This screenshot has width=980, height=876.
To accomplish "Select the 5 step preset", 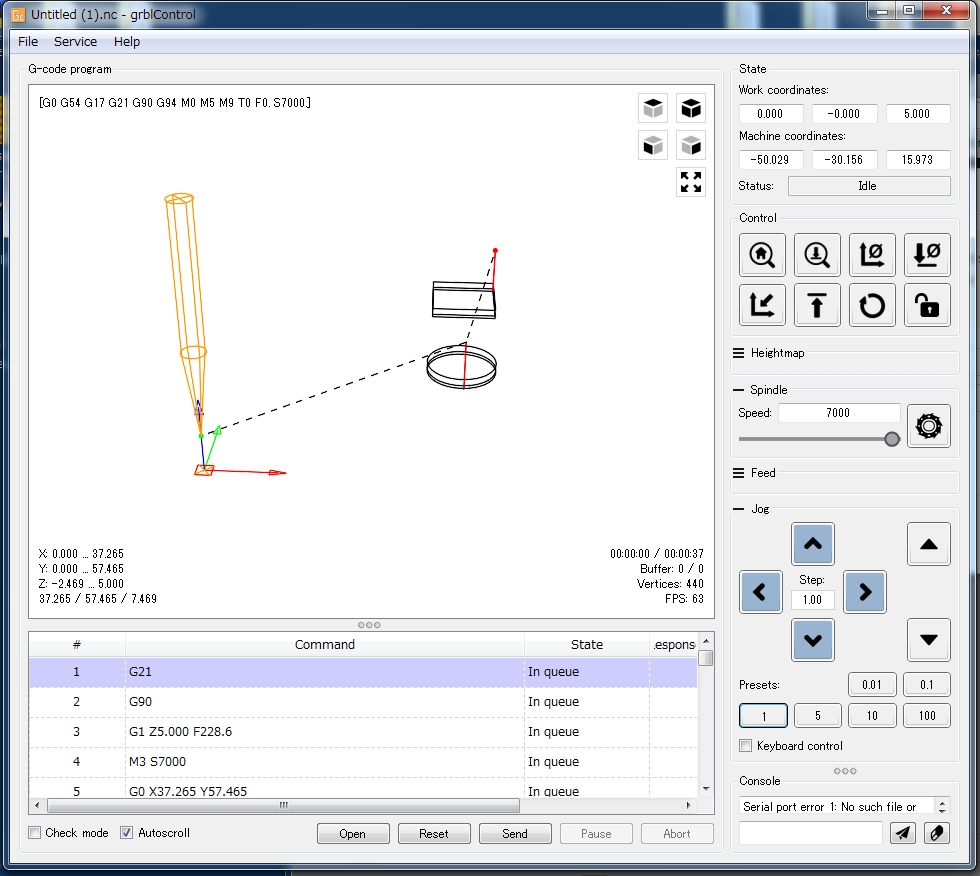I will coord(818,715).
